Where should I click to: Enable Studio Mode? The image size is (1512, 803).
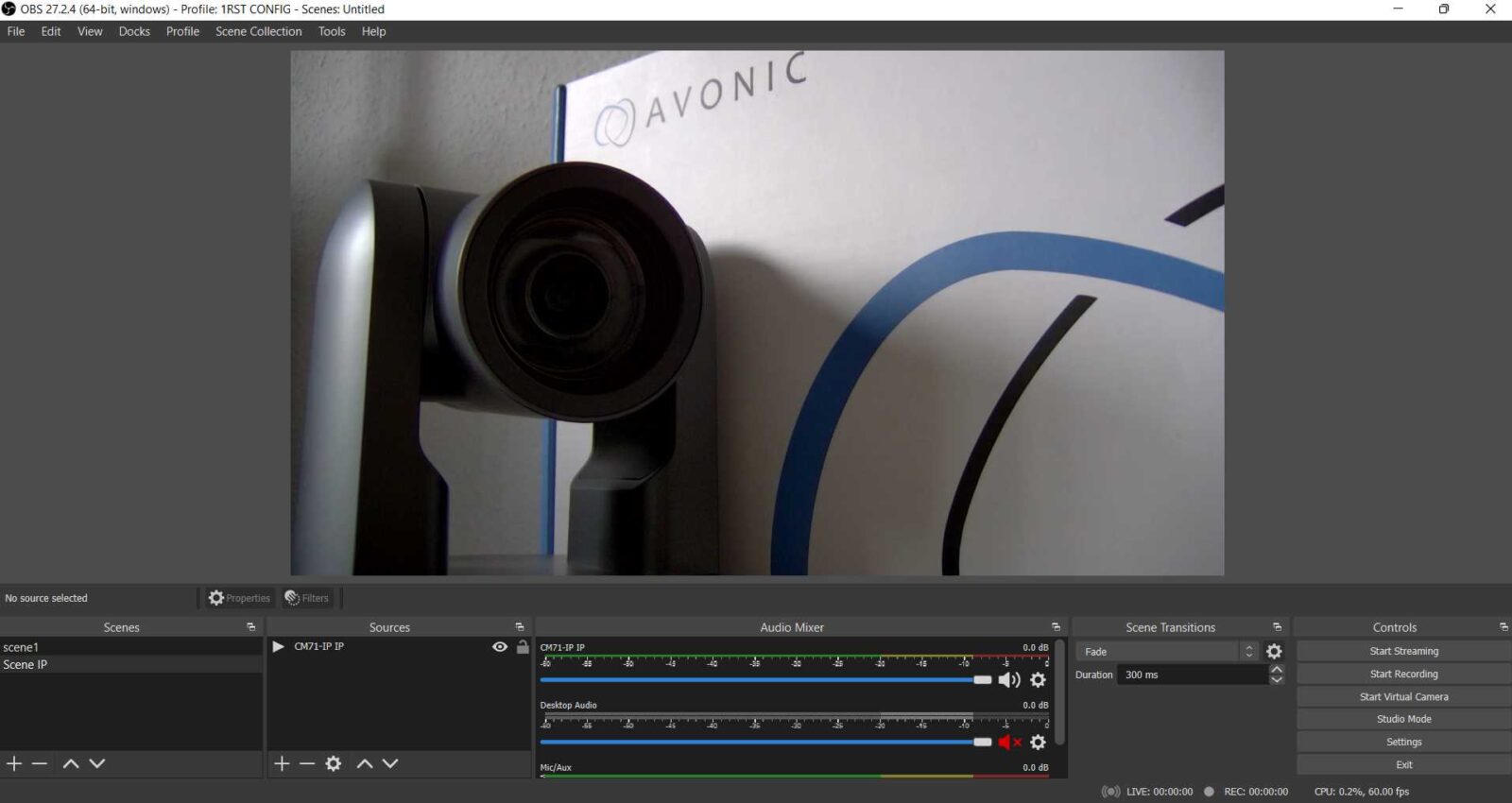tap(1403, 719)
